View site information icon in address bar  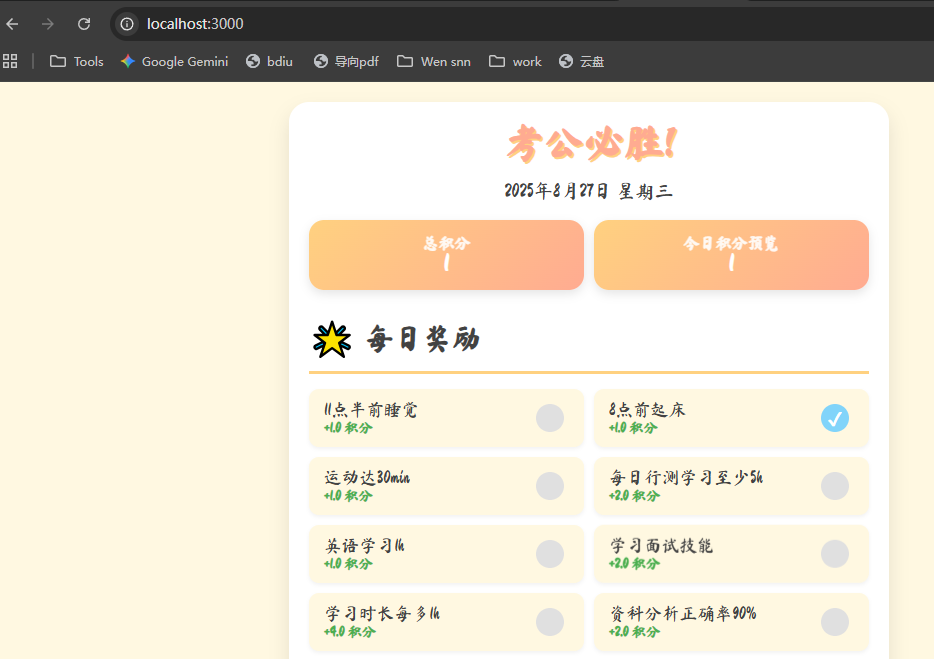[x=127, y=24]
